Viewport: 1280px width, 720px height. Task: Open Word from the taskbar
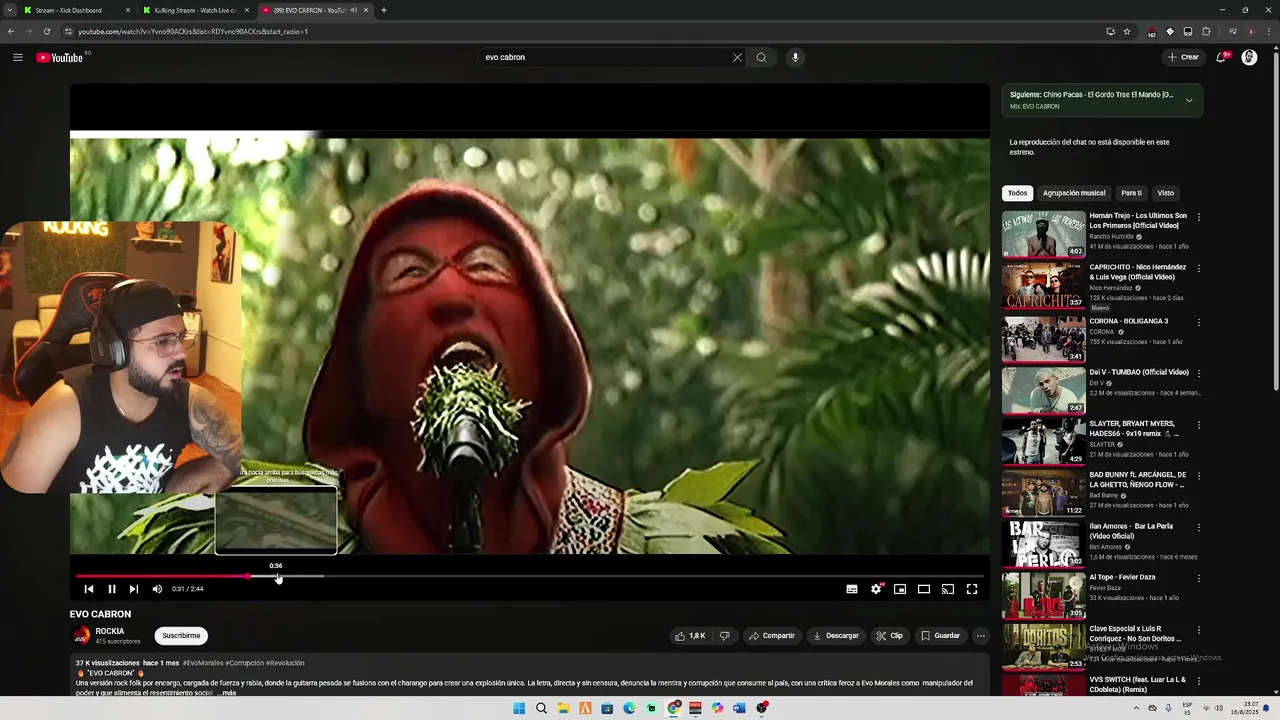click(x=739, y=708)
